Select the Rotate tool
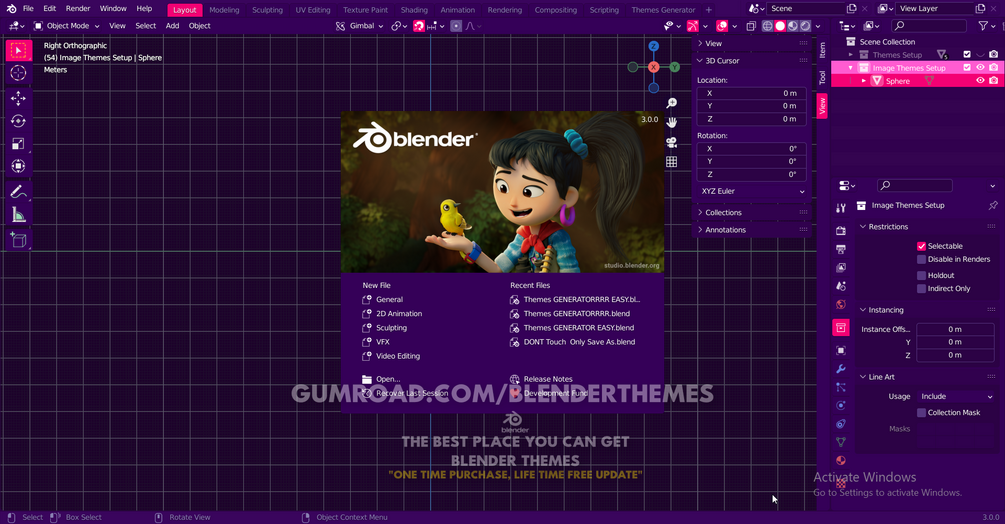Screen dimensions: 1005x524 point(19,121)
